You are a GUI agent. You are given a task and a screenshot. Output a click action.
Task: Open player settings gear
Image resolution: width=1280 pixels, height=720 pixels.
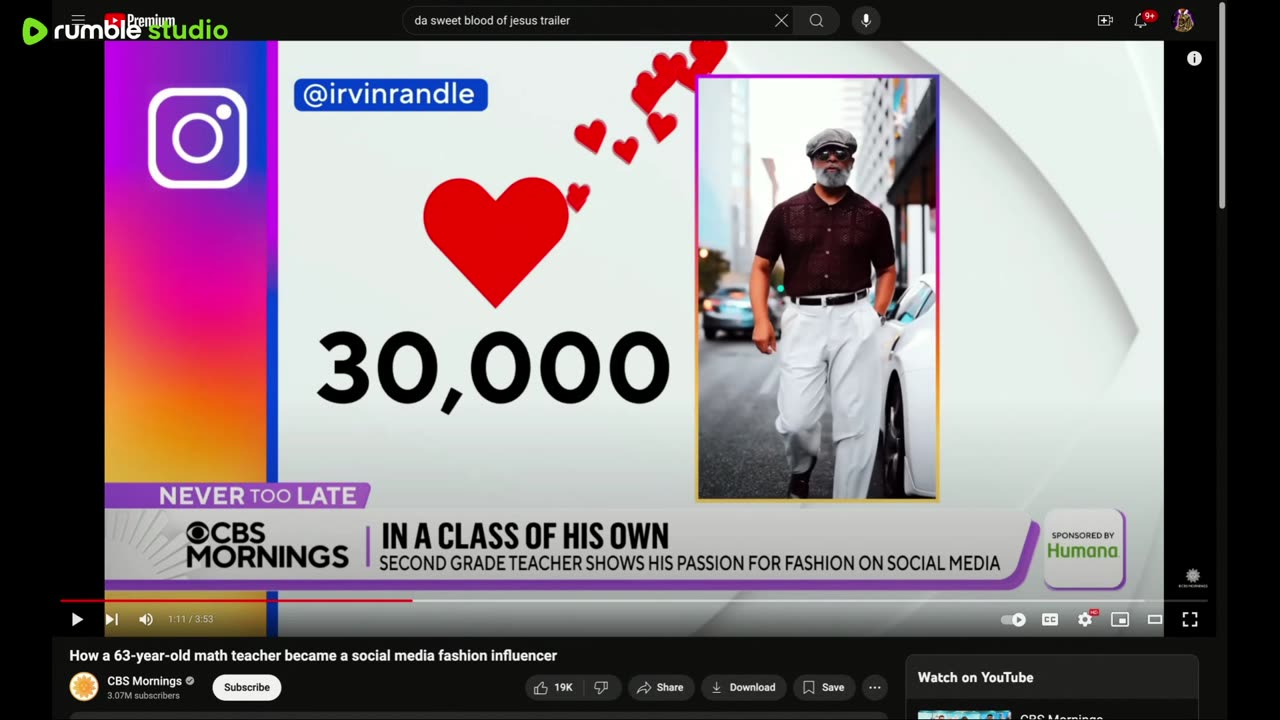1086,619
